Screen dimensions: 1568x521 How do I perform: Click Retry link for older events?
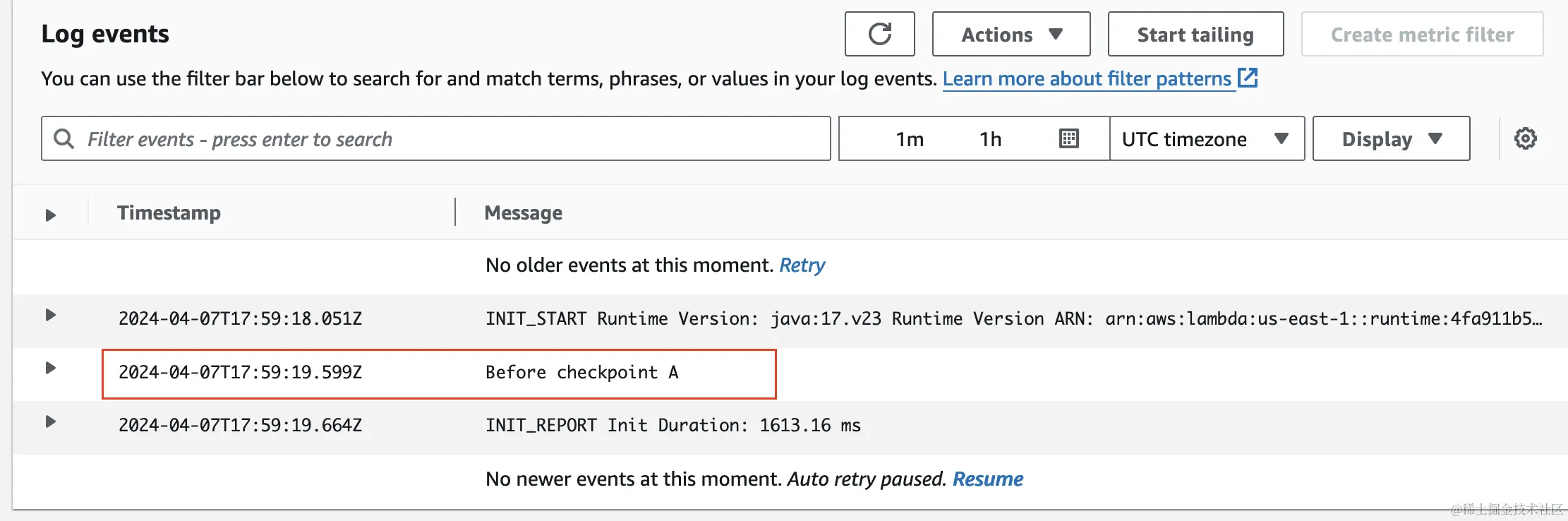click(x=802, y=265)
